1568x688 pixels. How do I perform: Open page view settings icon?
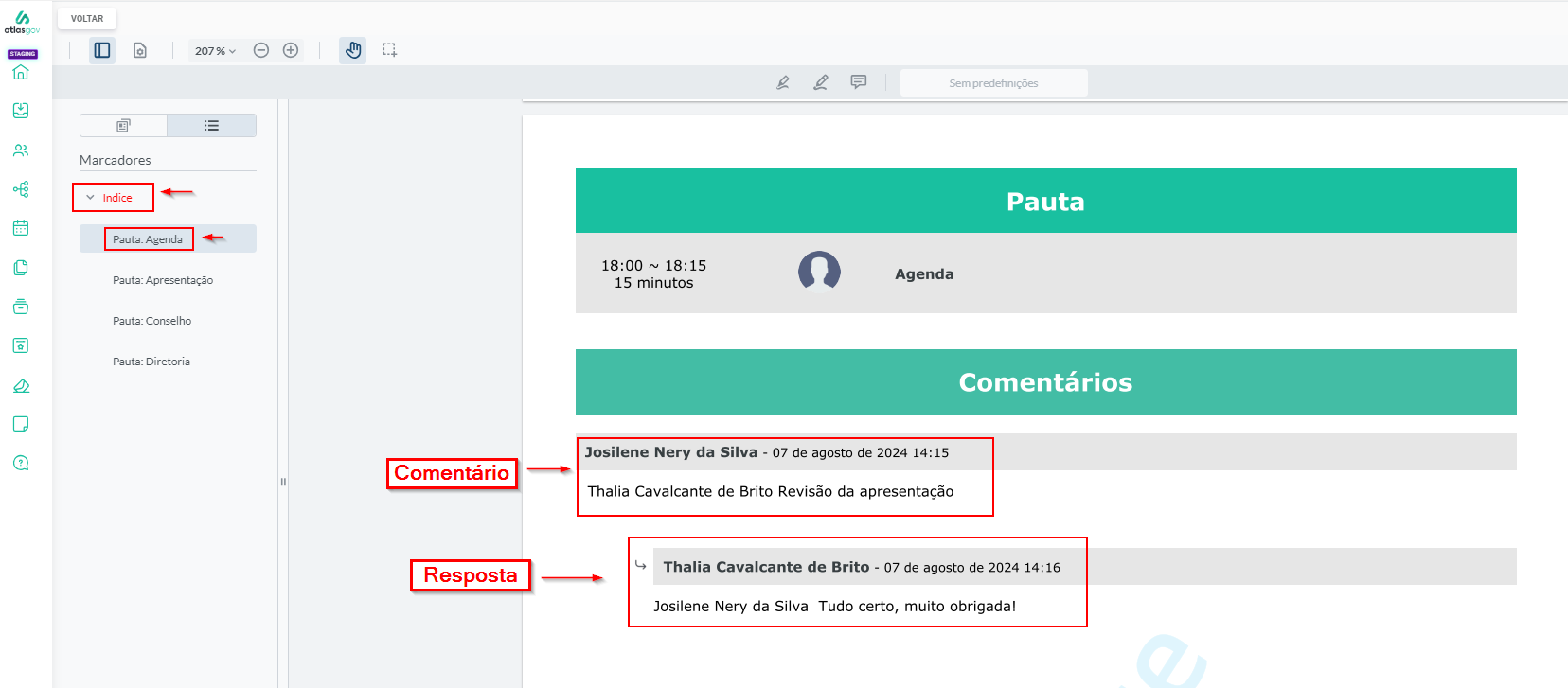(140, 50)
